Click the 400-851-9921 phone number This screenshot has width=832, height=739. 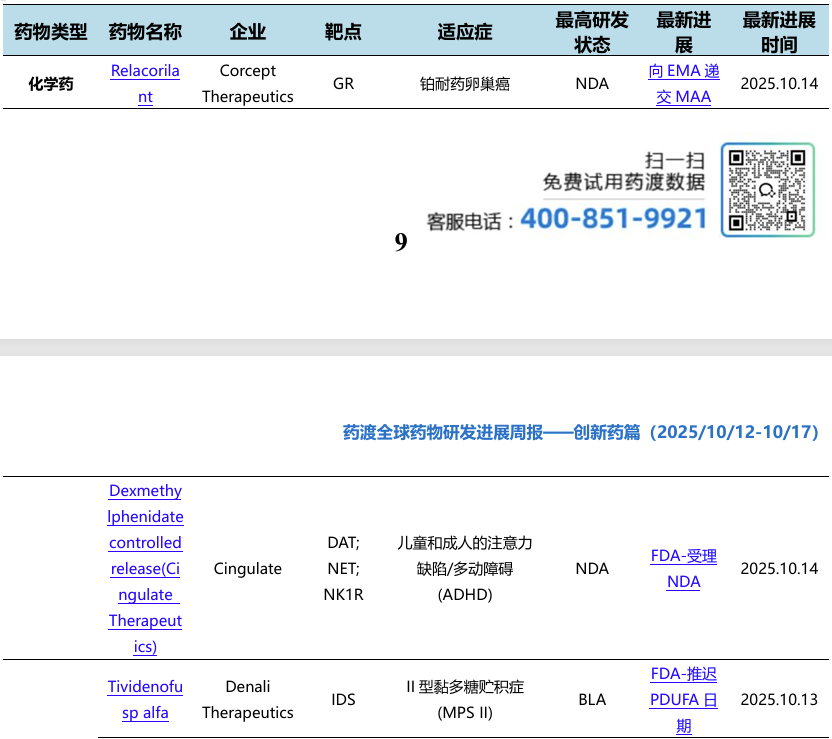click(x=614, y=219)
